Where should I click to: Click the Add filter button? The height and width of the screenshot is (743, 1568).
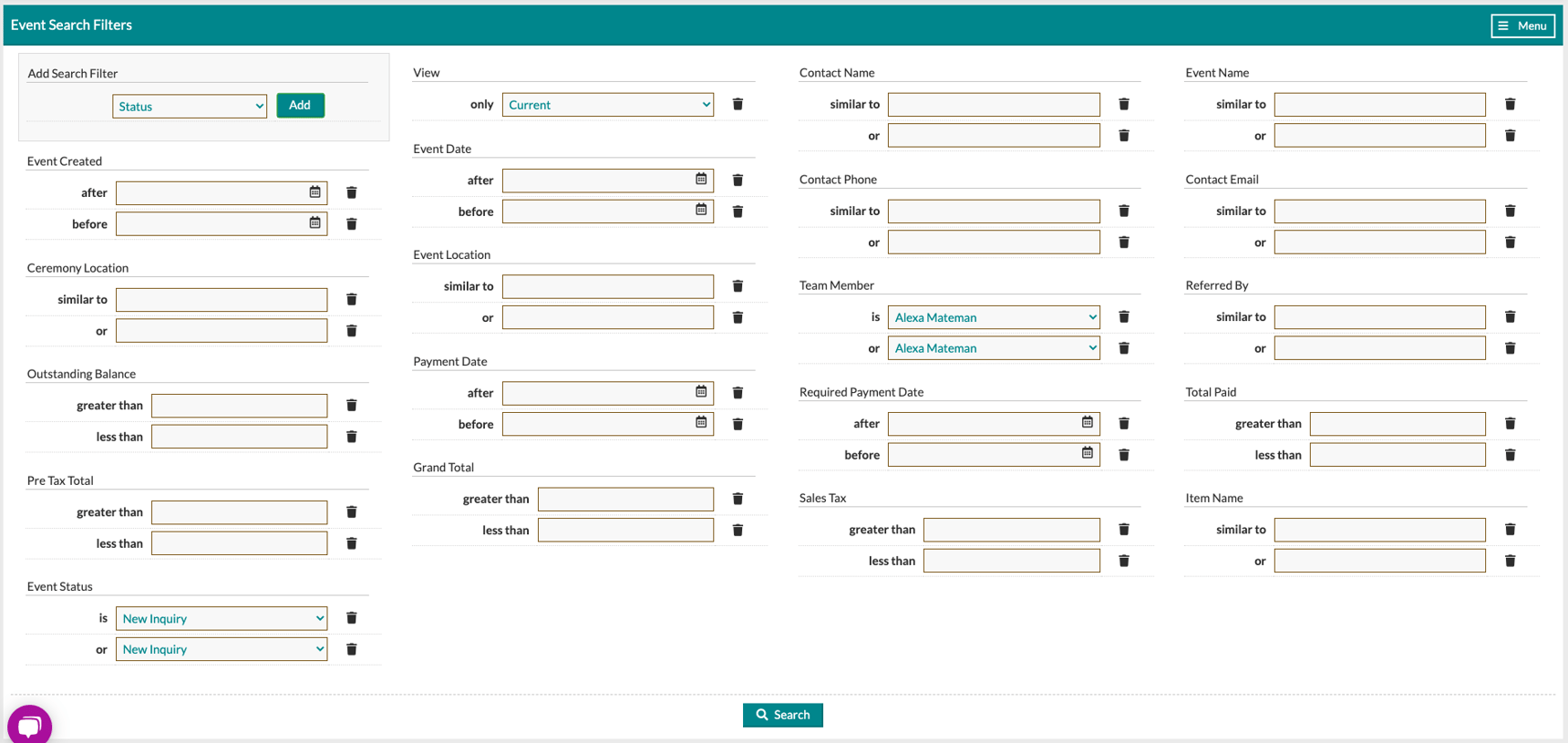click(x=300, y=106)
